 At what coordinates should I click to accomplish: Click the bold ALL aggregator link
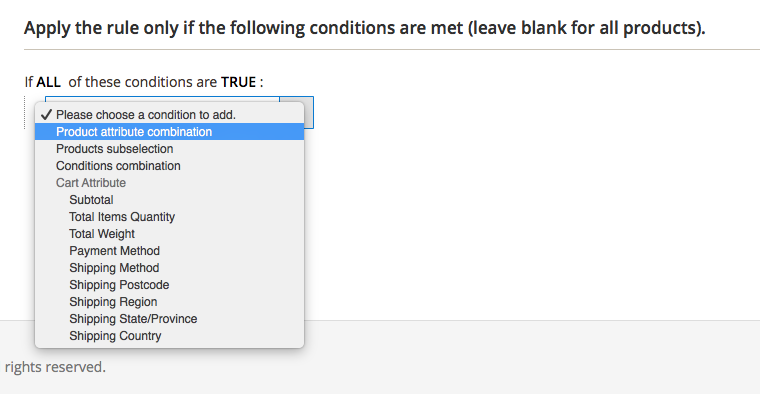pyautogui.click(x=48, y=82)
